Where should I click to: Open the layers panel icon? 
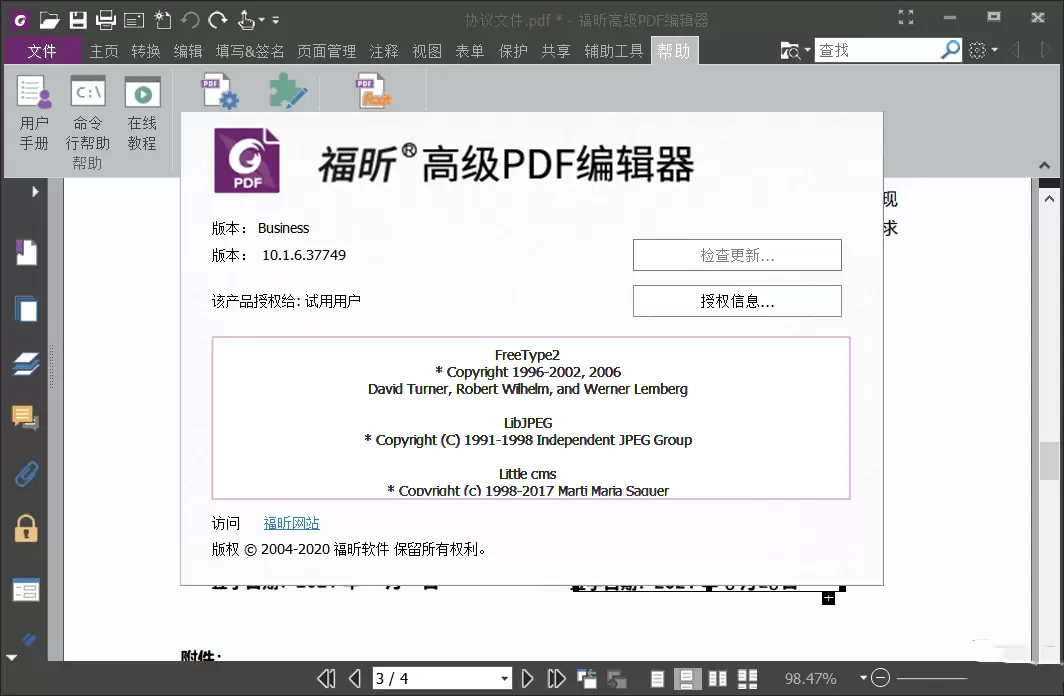tap(26, 364)
